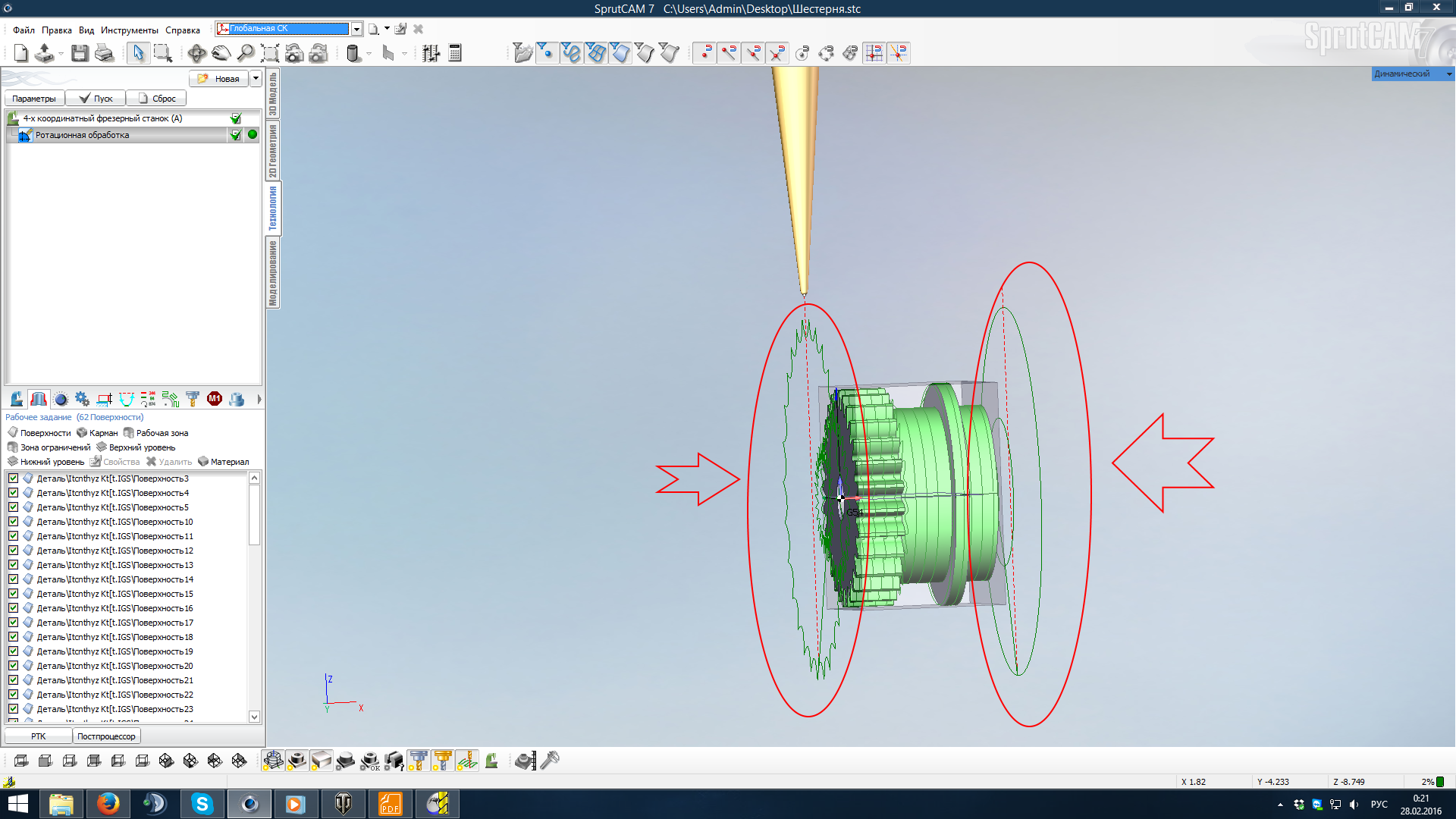Click the surface list scrollbar down arrow
This screenshot has height=819, width=1456.
255,717
